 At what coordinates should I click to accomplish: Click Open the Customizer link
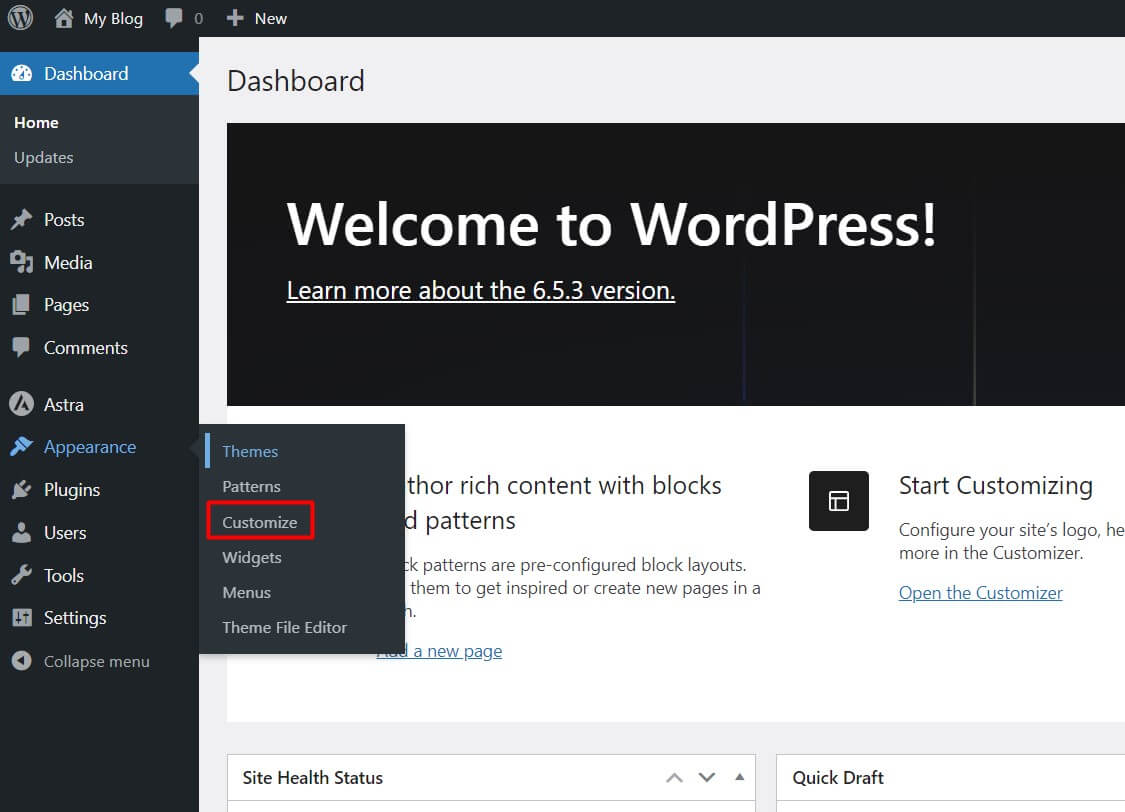click(x=980, y=593)
